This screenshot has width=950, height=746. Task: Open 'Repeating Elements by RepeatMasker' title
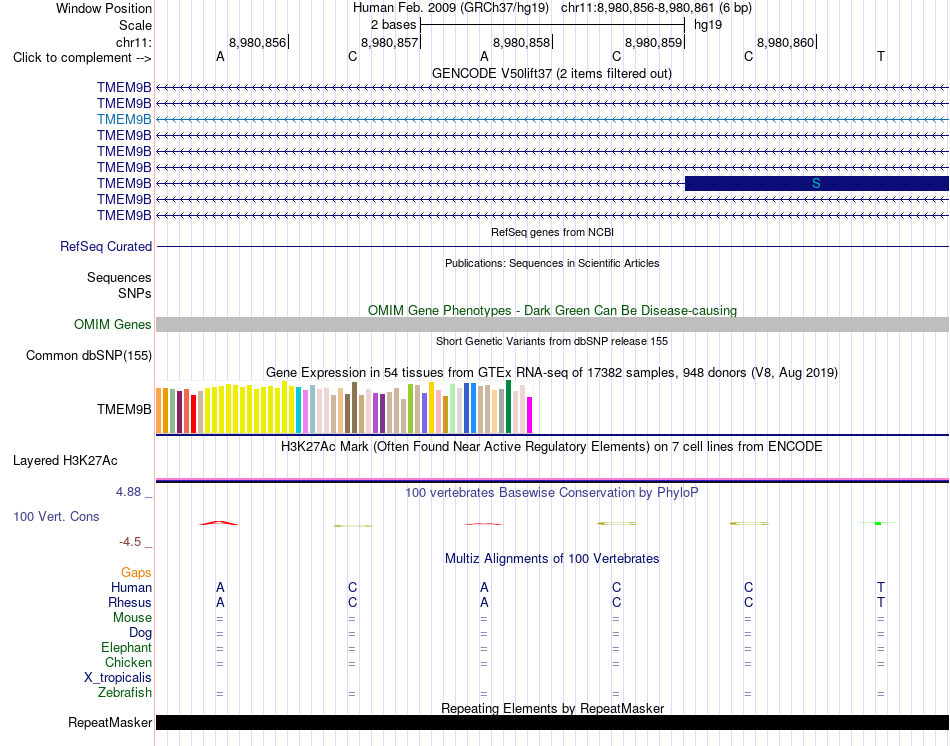[552, 708]
